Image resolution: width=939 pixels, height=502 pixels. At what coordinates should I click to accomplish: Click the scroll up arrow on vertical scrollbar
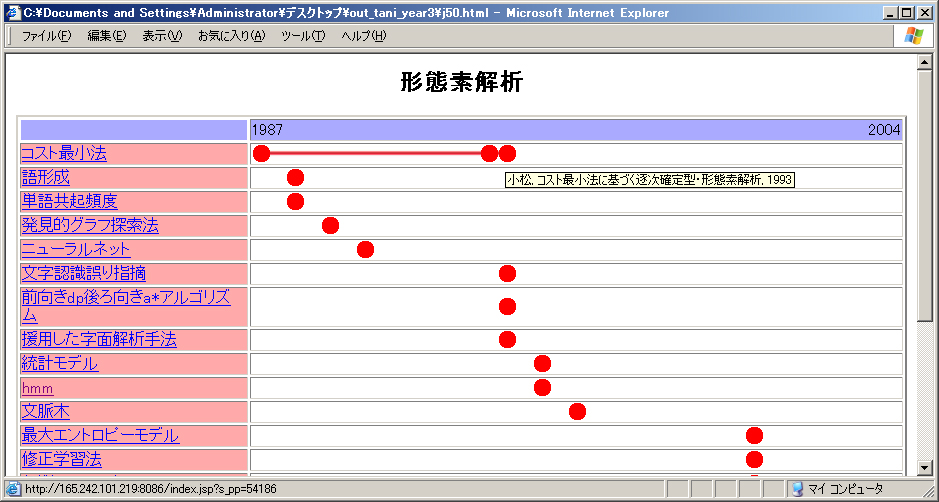click(925, 62)
